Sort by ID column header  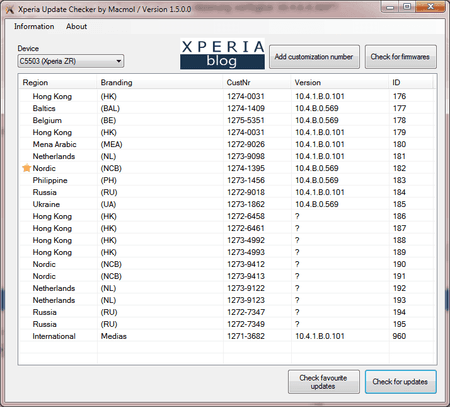(411, 82)
